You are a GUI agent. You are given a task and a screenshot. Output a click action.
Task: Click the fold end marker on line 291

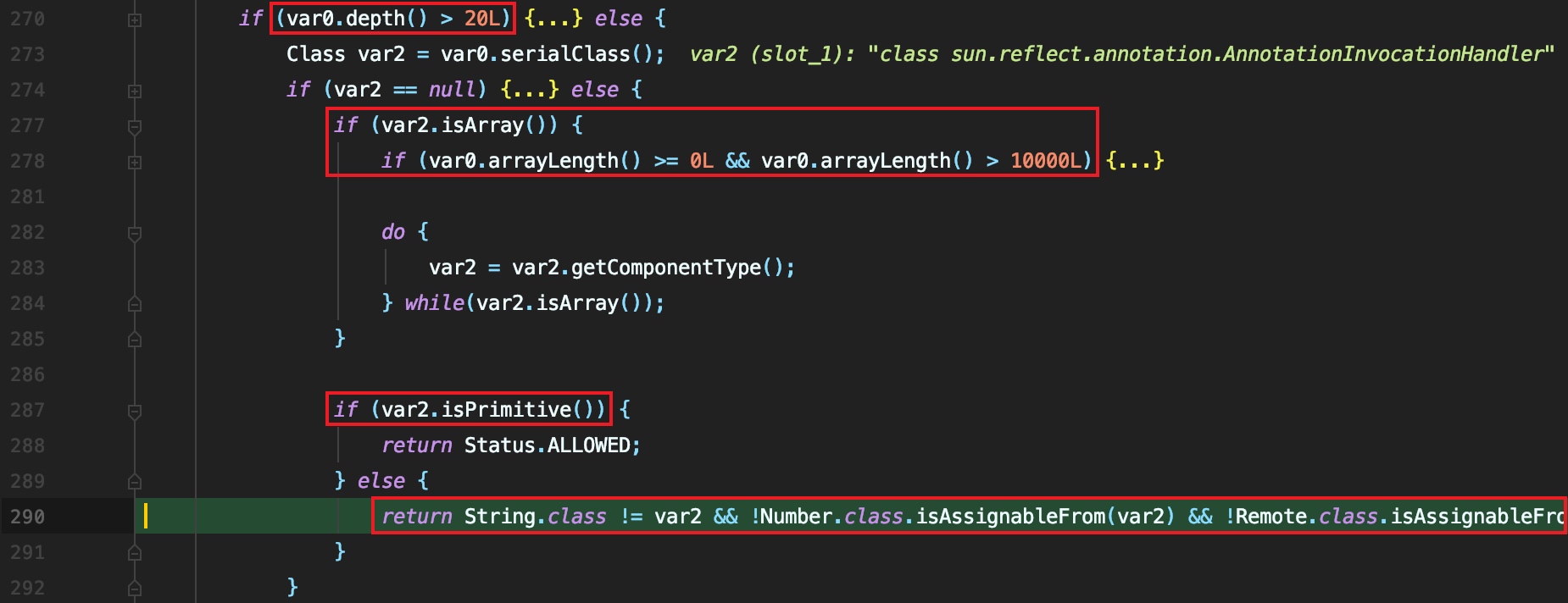click(134, 552)
